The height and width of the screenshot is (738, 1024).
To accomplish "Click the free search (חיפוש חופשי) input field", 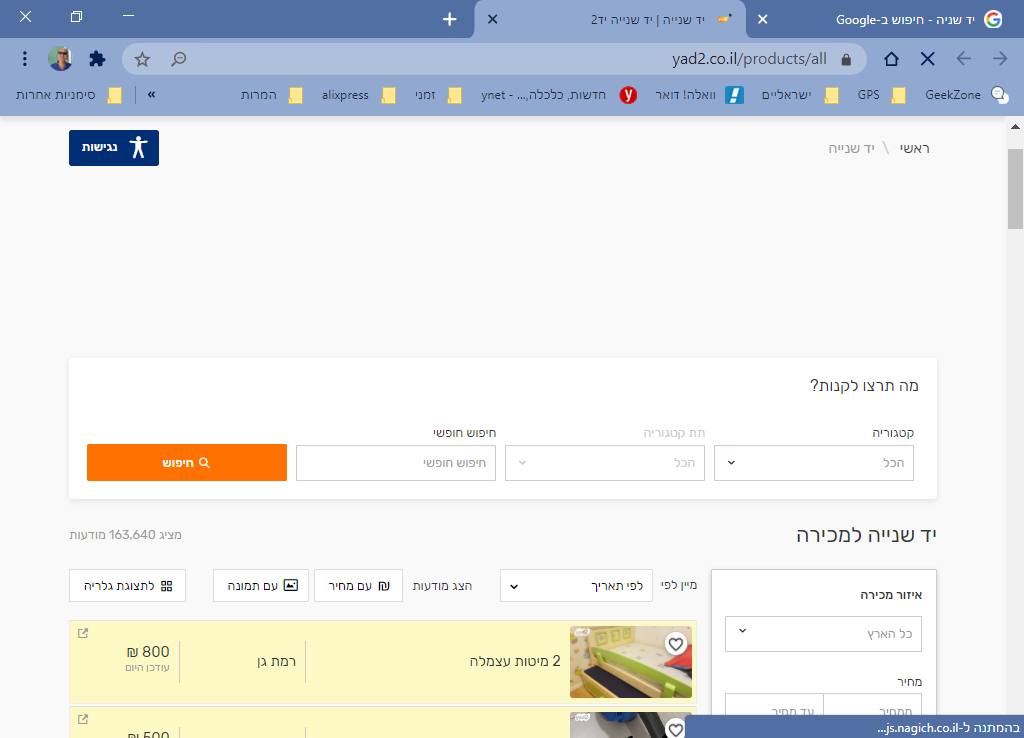I will coord(396,463).
